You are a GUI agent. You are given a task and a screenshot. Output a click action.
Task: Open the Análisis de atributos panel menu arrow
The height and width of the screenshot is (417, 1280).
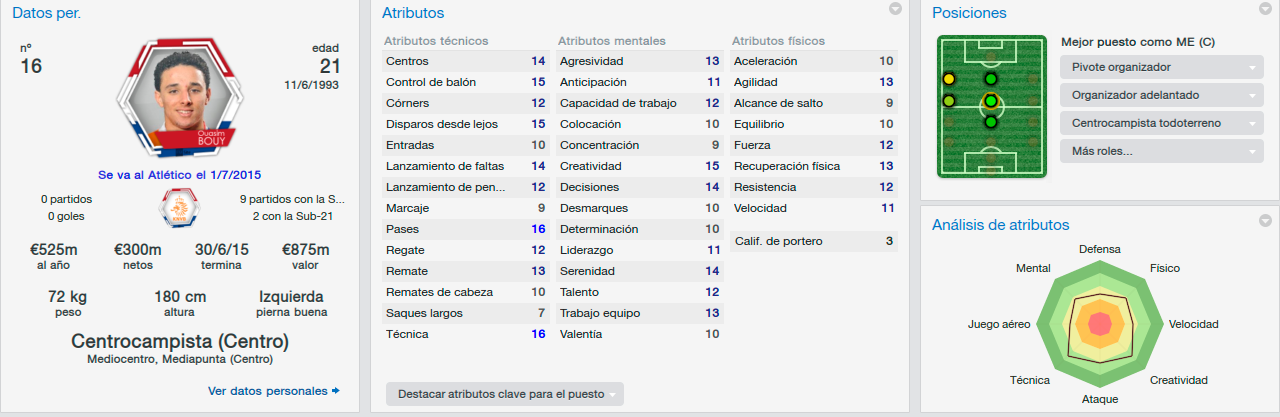1265,221
